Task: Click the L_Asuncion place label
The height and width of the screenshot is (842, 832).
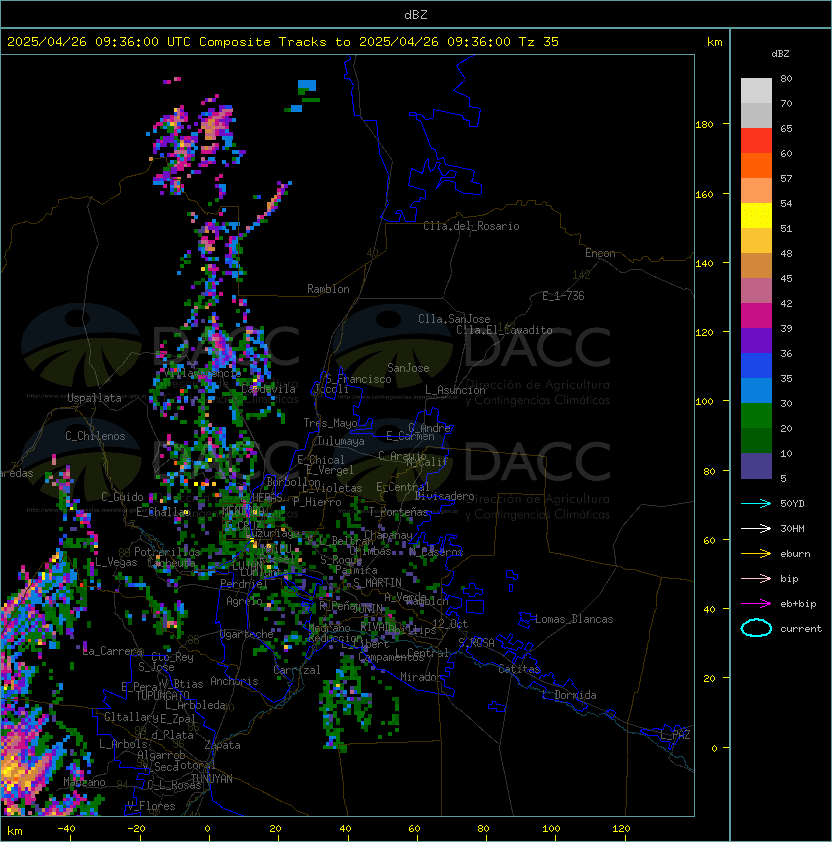Action: [x=455, y=390]
